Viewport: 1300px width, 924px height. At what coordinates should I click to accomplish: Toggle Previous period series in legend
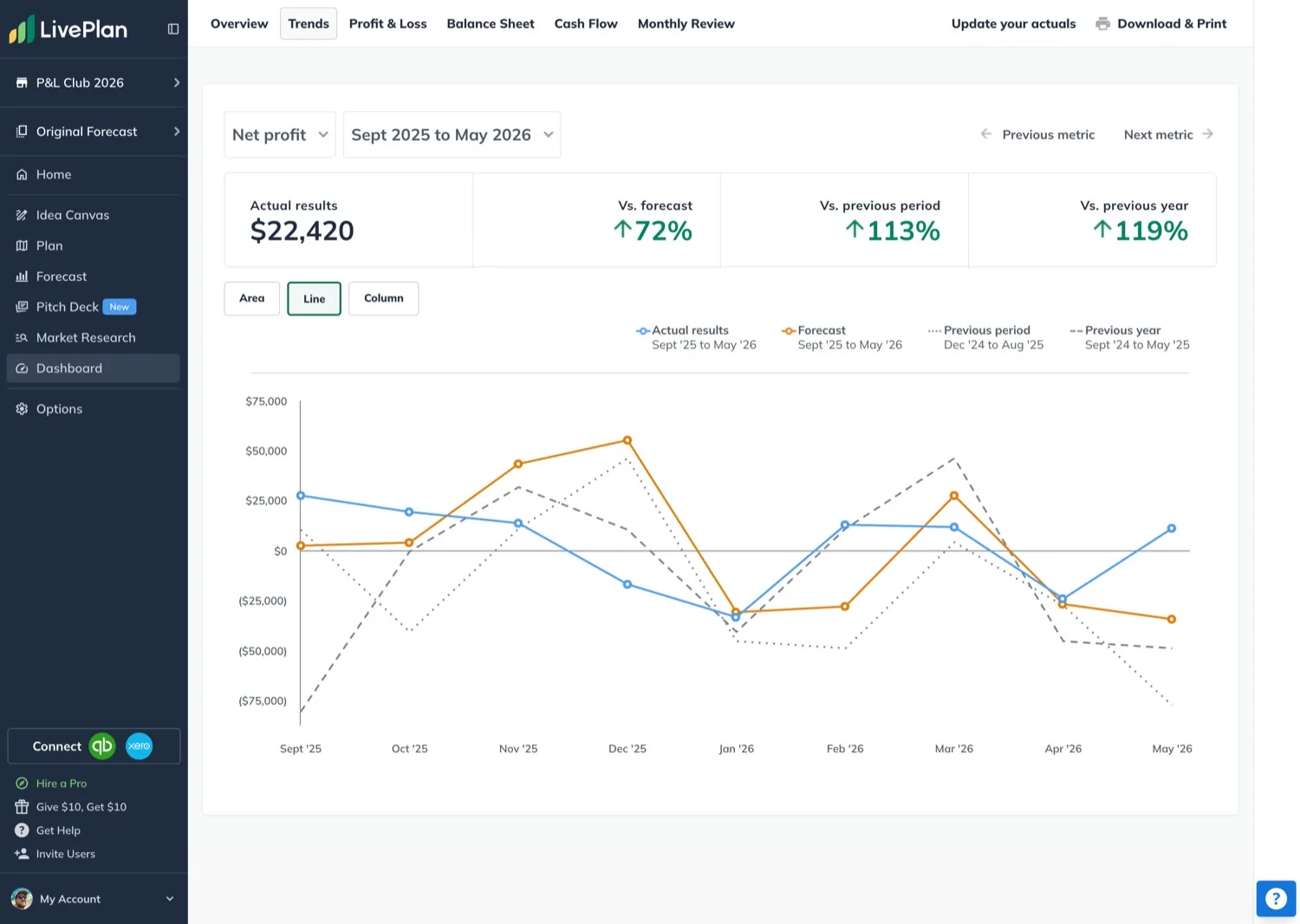(985, 337)
